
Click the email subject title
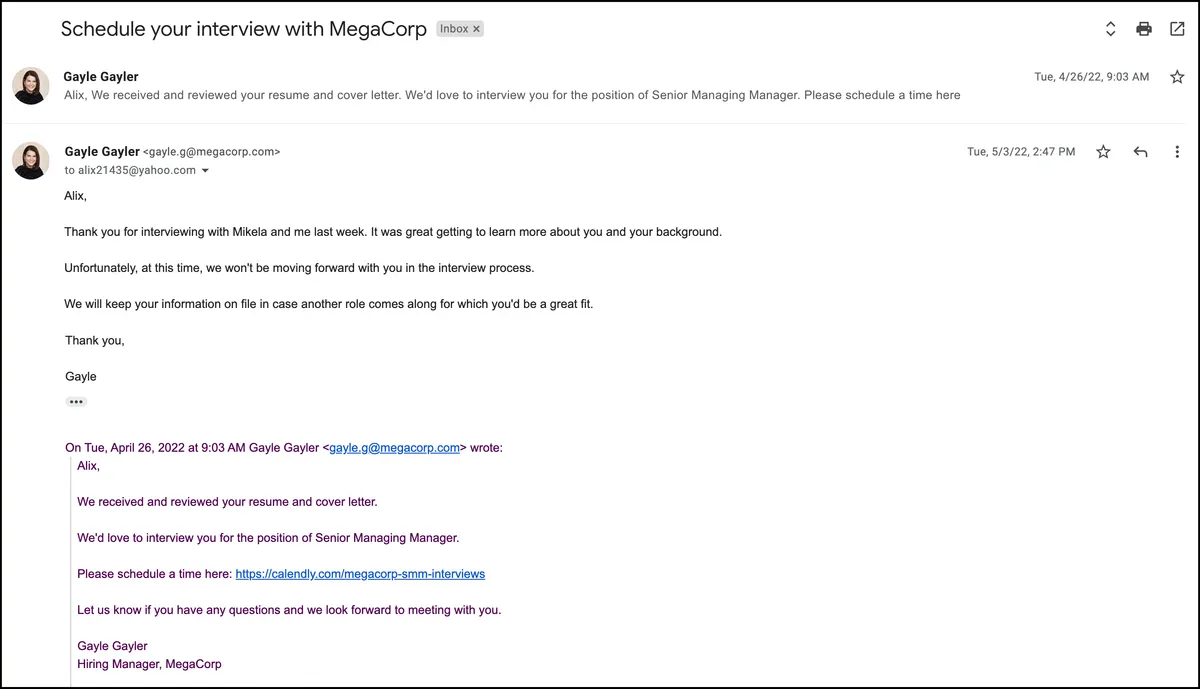pos(244,29)
